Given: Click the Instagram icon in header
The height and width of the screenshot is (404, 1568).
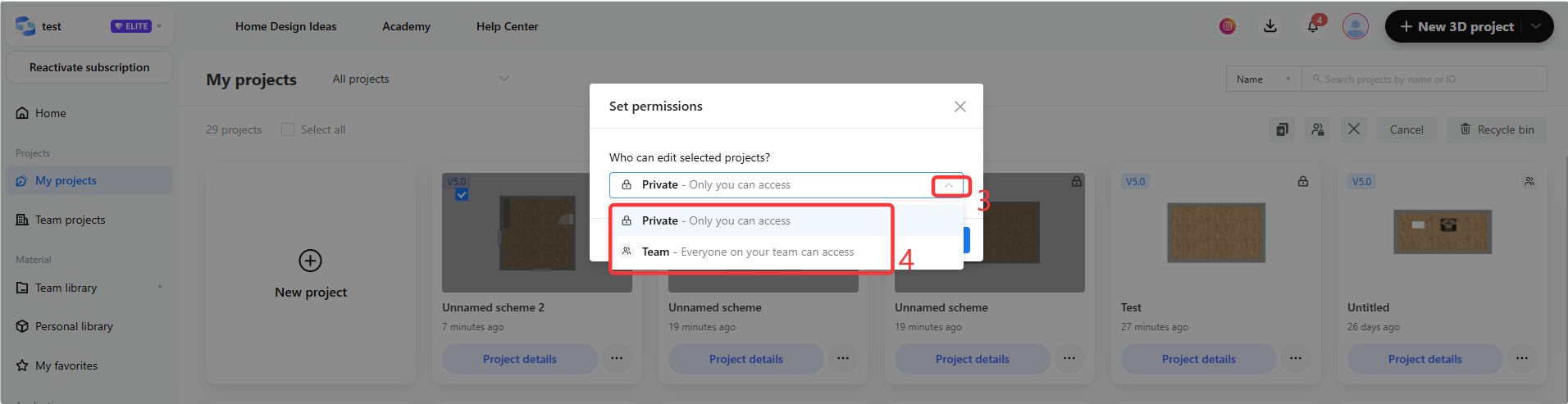Looking at the screenshot, I should [1228, 26].
